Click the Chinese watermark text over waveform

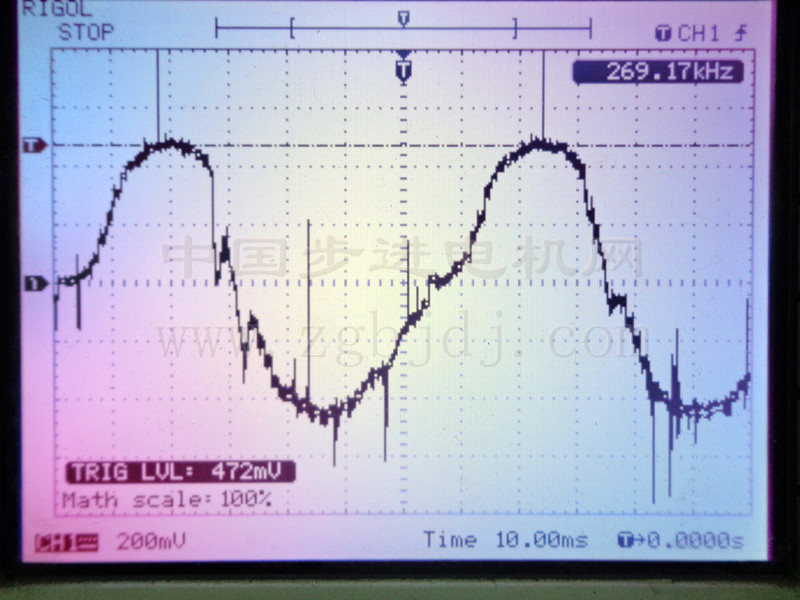pos(400,260)
